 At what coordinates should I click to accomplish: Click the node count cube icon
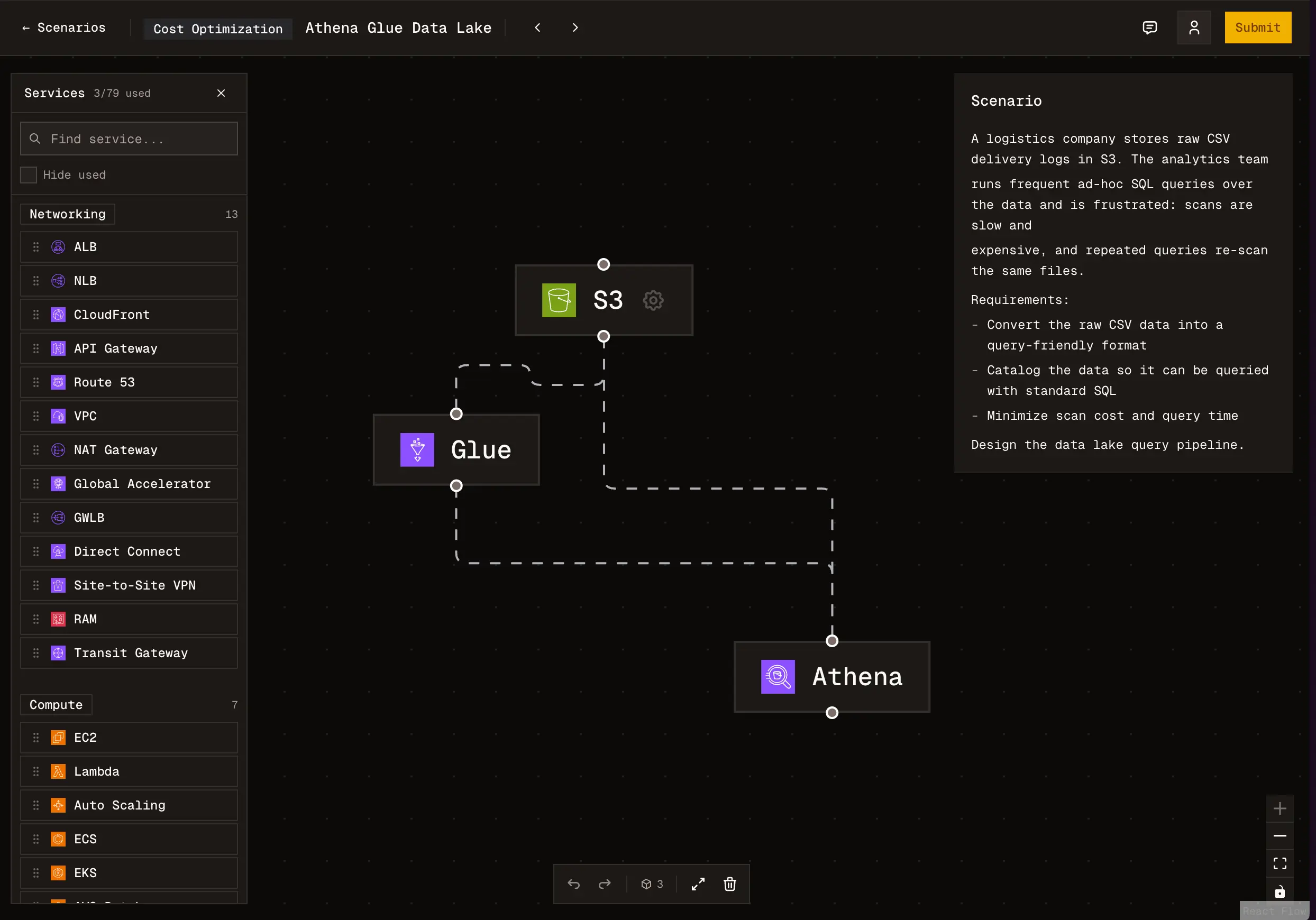tap(646, 884)
